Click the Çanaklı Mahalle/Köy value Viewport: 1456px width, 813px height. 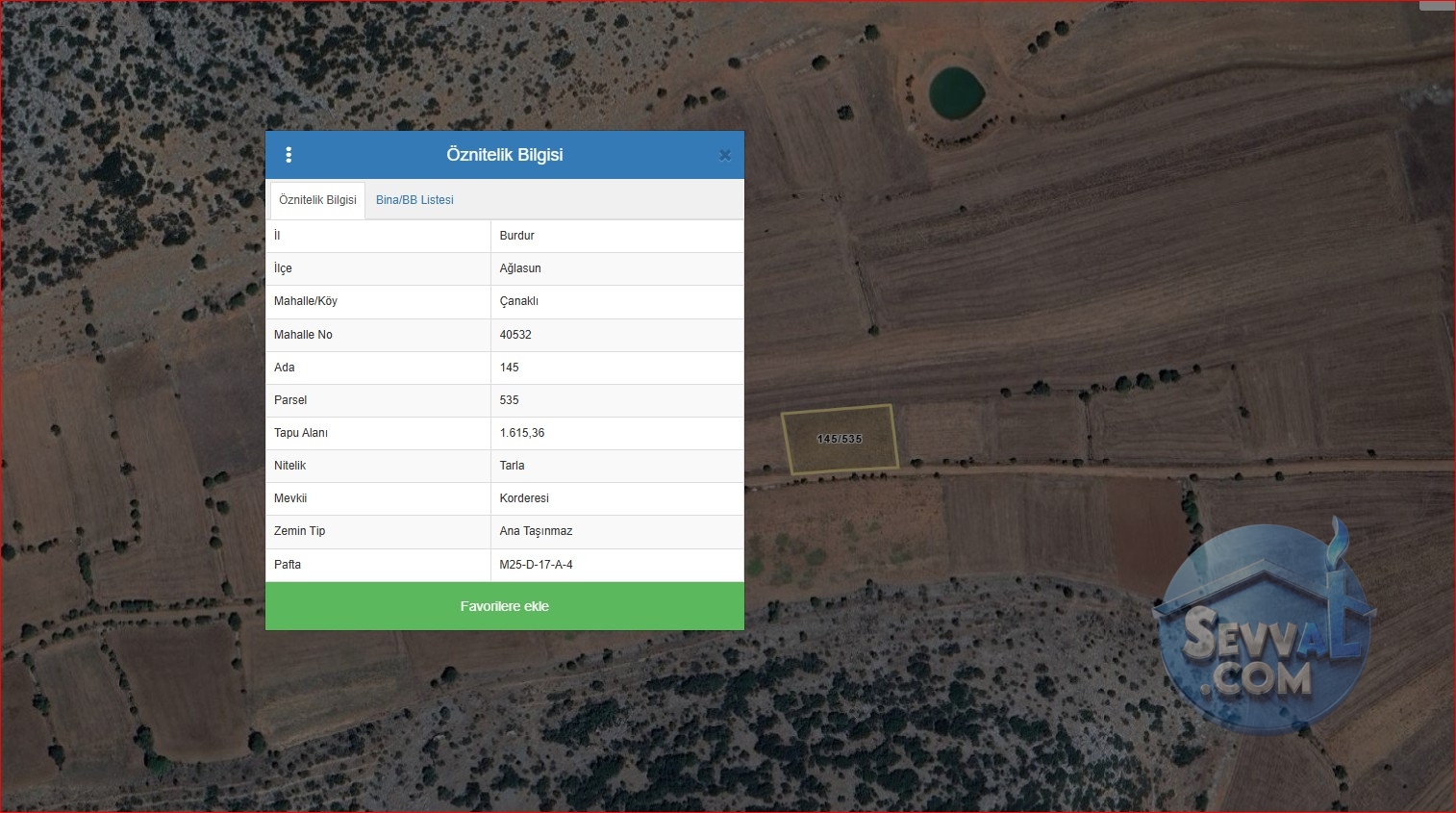click(518, 301)
